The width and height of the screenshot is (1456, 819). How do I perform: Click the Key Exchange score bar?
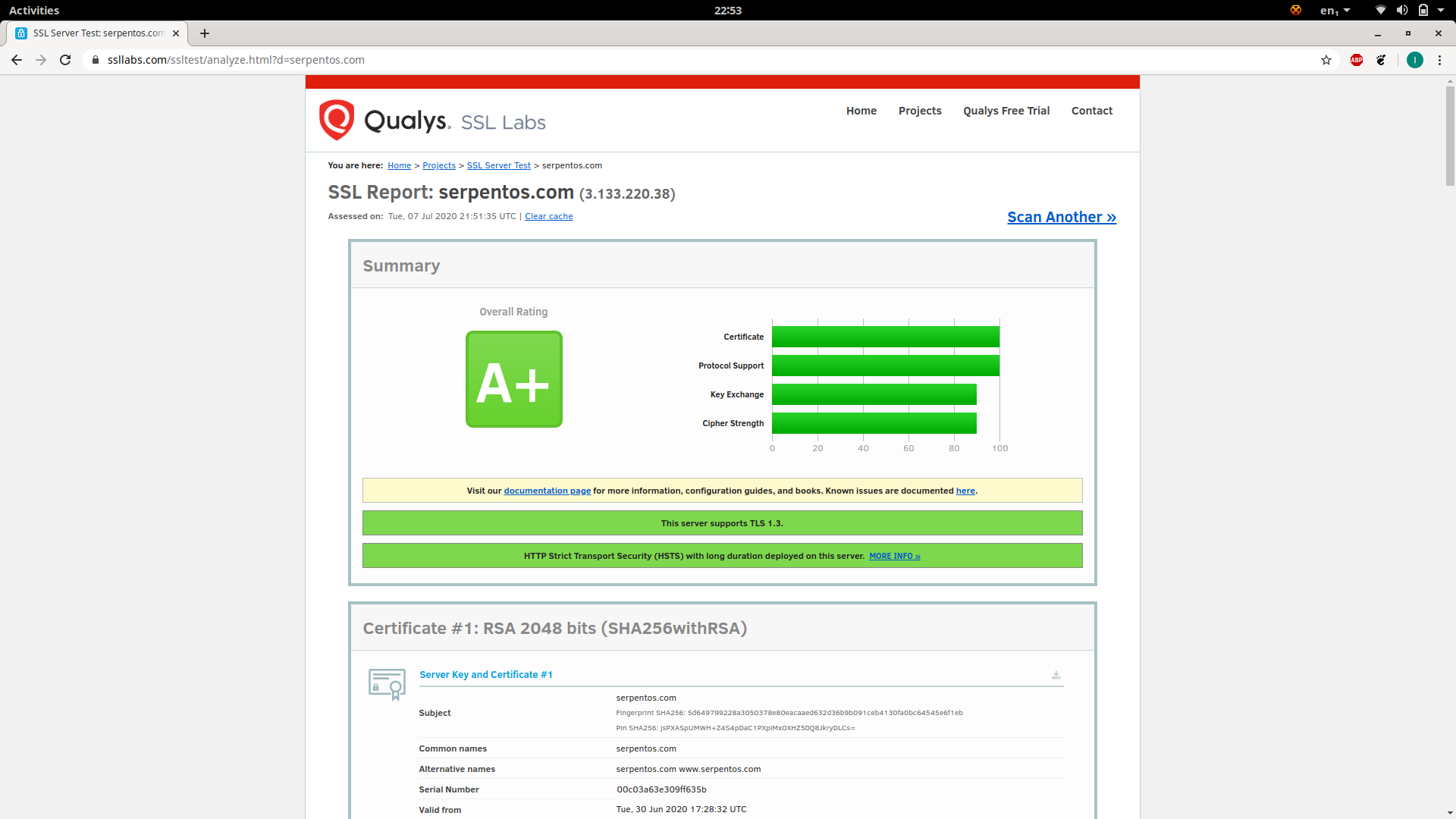pyautogui.click(x=874, y=394)
